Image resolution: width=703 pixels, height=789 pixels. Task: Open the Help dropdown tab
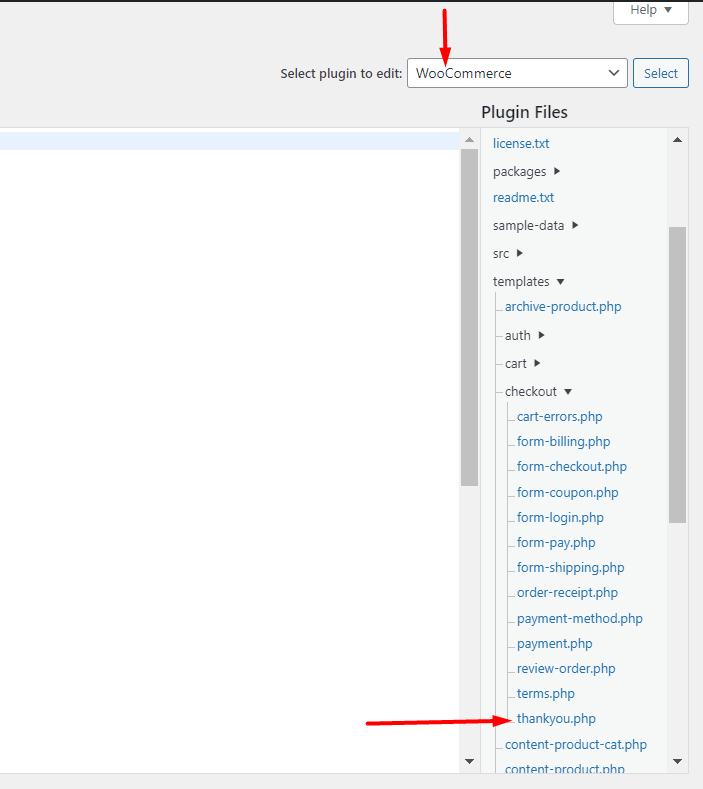click(651, 11)
